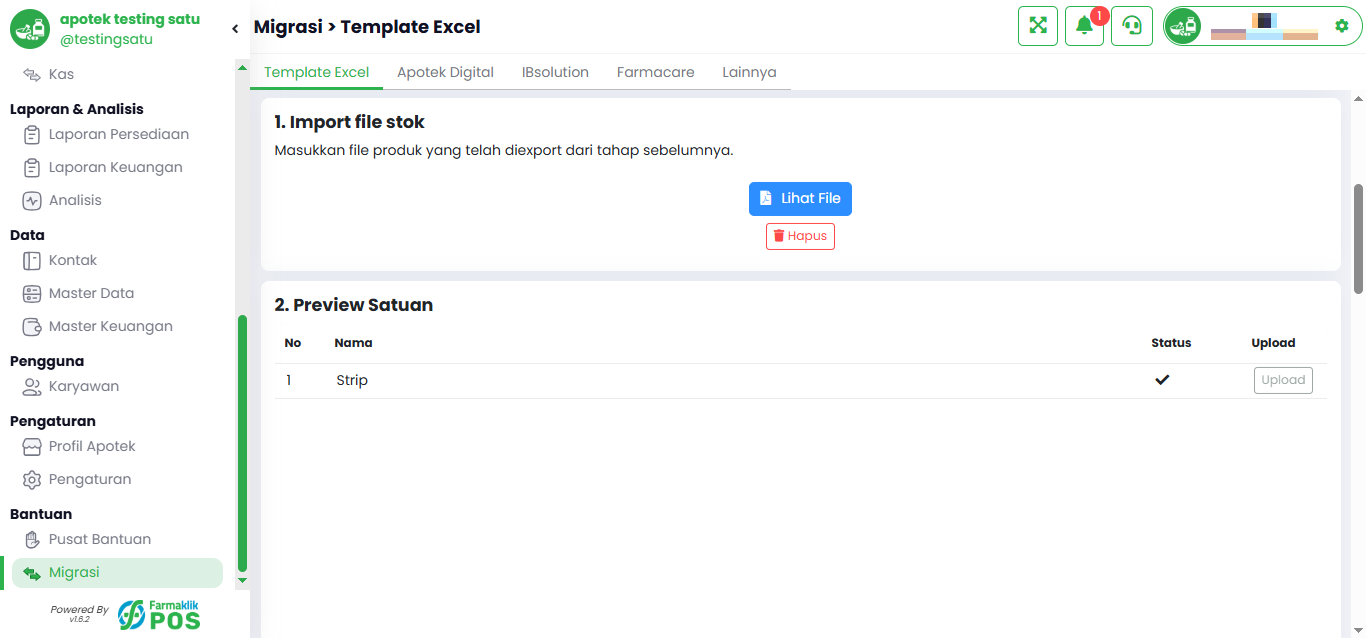Click the Lihat File button
The height and width of the screenshot is (638, 1366).
click(x=800, y=198)
